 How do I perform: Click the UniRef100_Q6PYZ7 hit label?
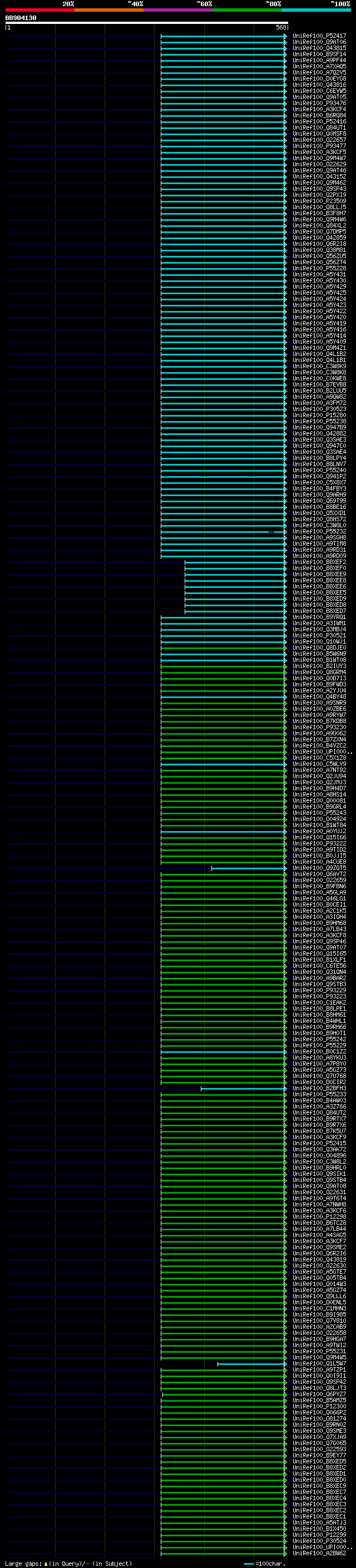(x=319, y=1394)
